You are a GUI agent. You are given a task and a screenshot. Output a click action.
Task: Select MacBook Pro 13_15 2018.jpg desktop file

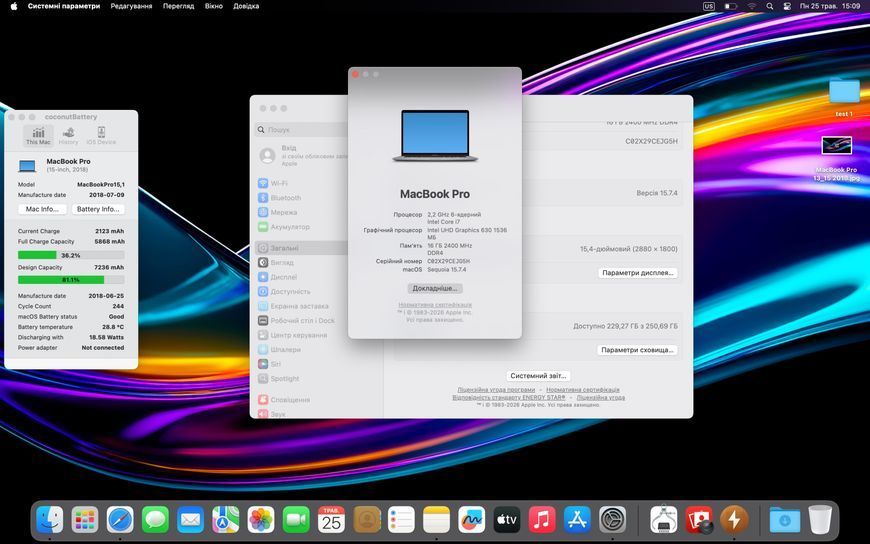point(836,158)
